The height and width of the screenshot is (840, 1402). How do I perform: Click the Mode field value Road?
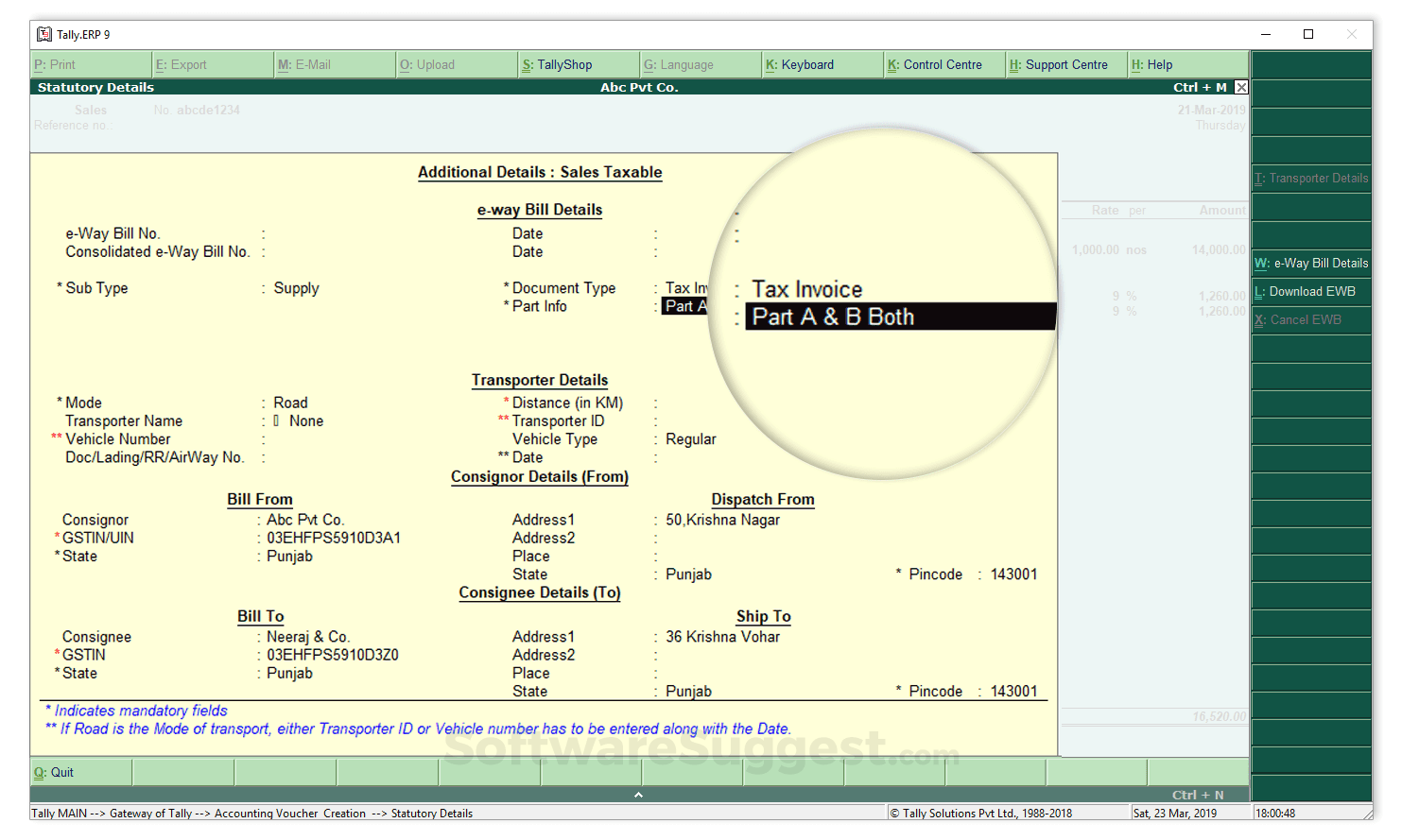click(290, 403)
